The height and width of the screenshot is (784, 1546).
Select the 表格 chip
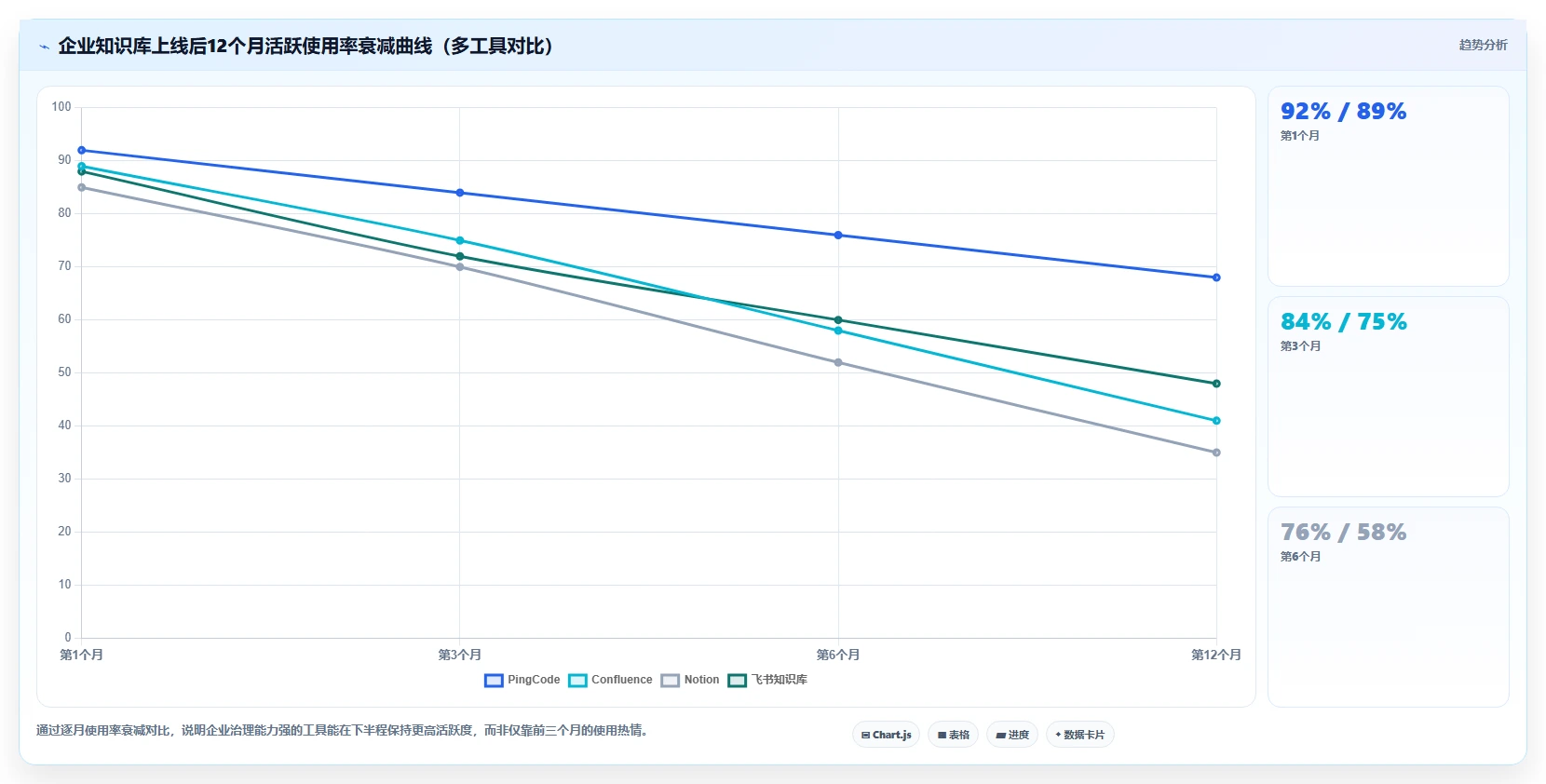pos(953,735)
